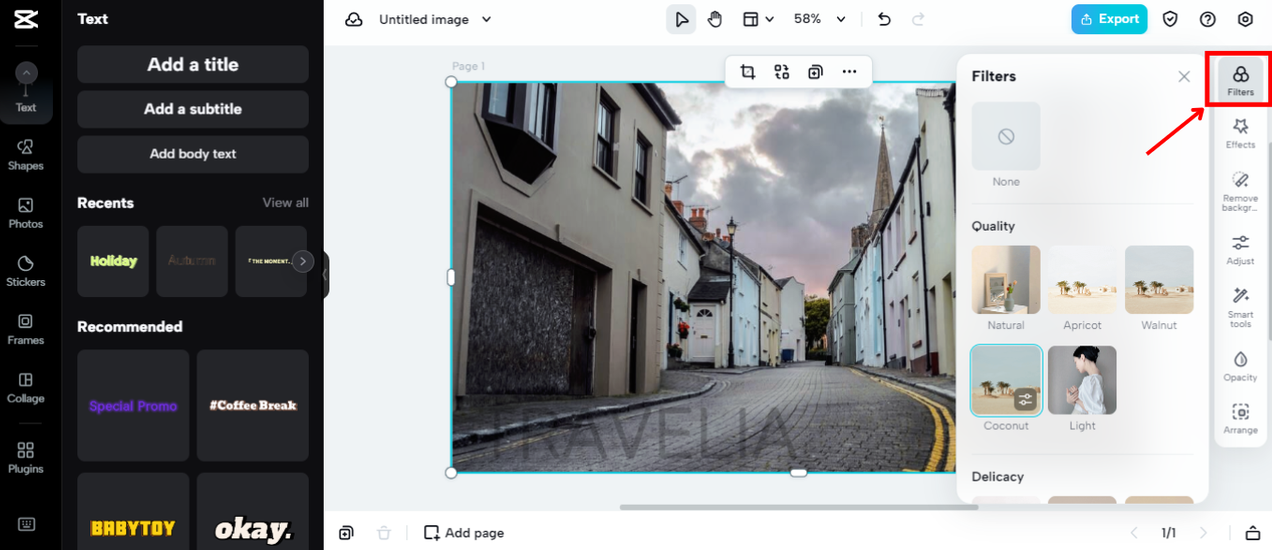Screen dimensions: 1272x550
Task: Show next recent text styles arrow
Action: click(x=303, y=261)
